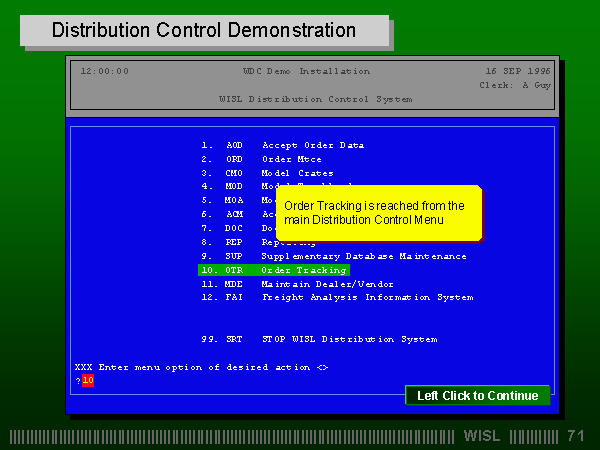Choose option 3 Model Crates

point(267,173)
